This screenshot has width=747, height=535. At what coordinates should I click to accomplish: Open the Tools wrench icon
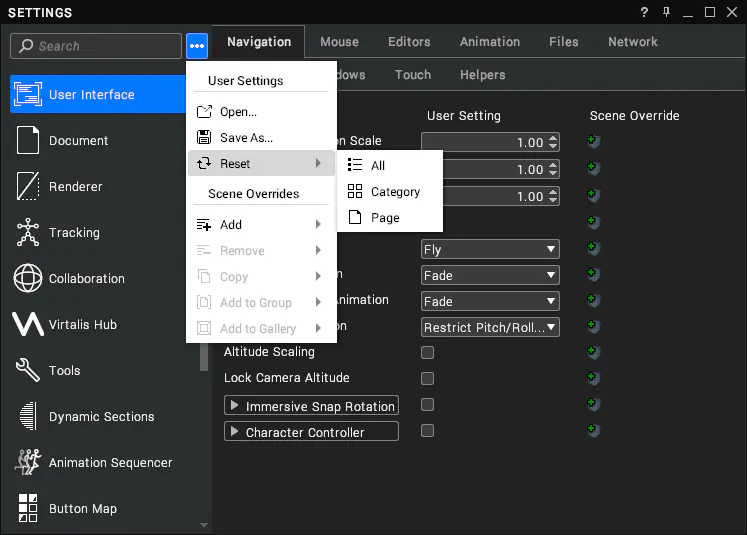(28, 370)
